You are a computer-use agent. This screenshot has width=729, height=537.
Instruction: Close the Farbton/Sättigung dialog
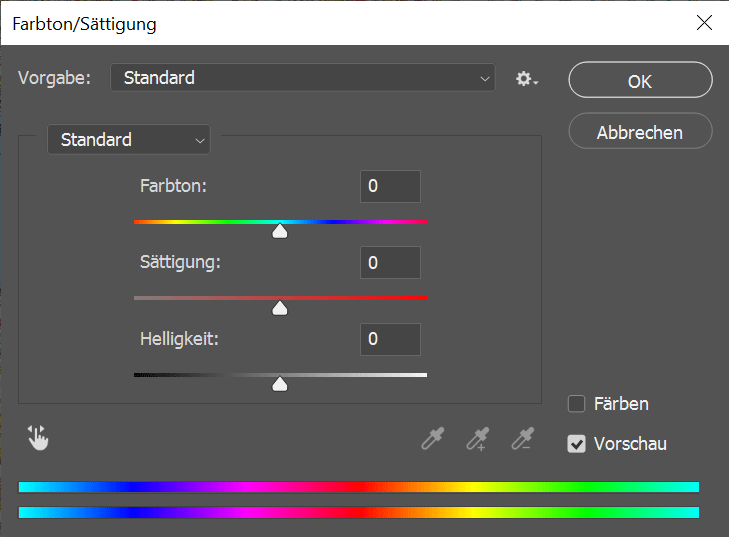coord(704,22)
